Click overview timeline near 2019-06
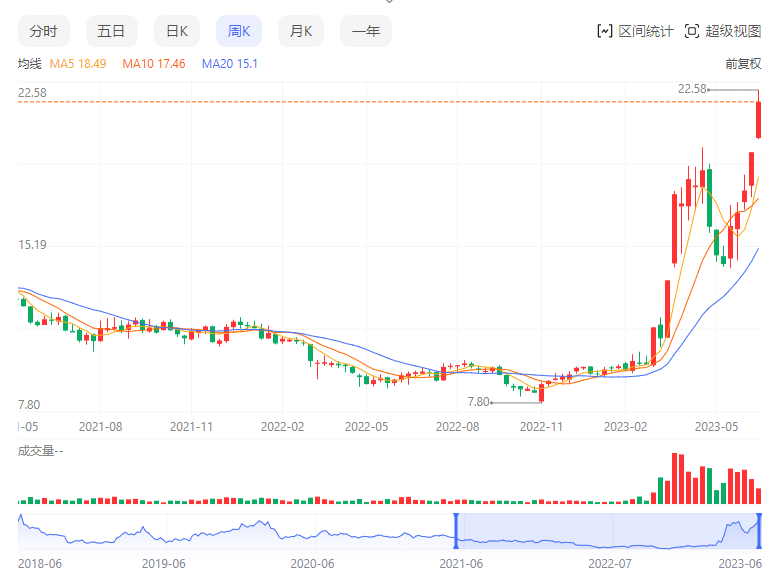Image resolution: width=779 pixels, height=583 pixels. (x=164, y=533)
